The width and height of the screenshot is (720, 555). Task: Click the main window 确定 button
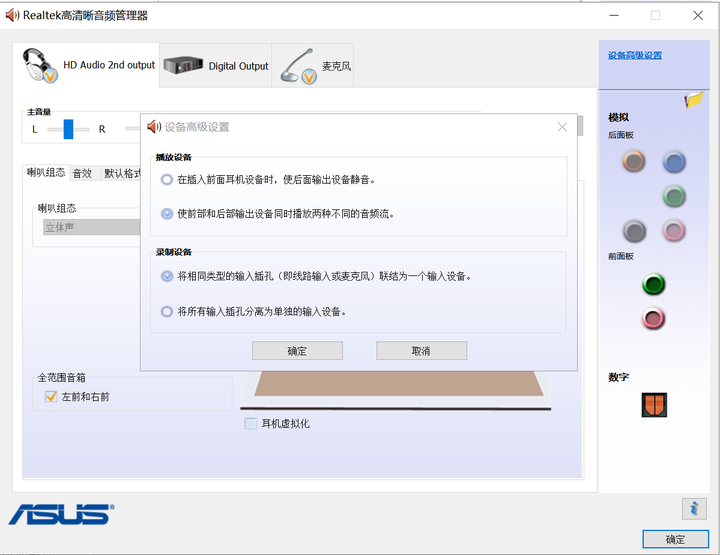(x=675, y=539)
